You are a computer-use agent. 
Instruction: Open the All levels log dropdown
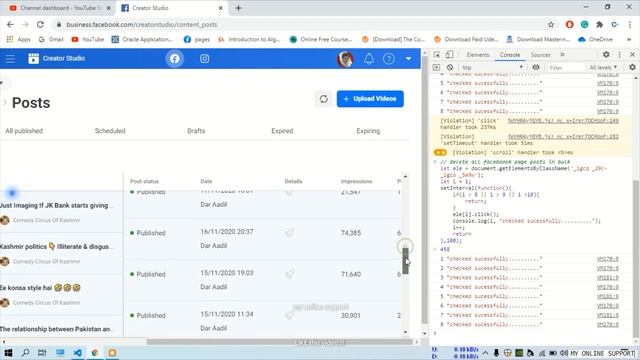[x=603, y=67]
